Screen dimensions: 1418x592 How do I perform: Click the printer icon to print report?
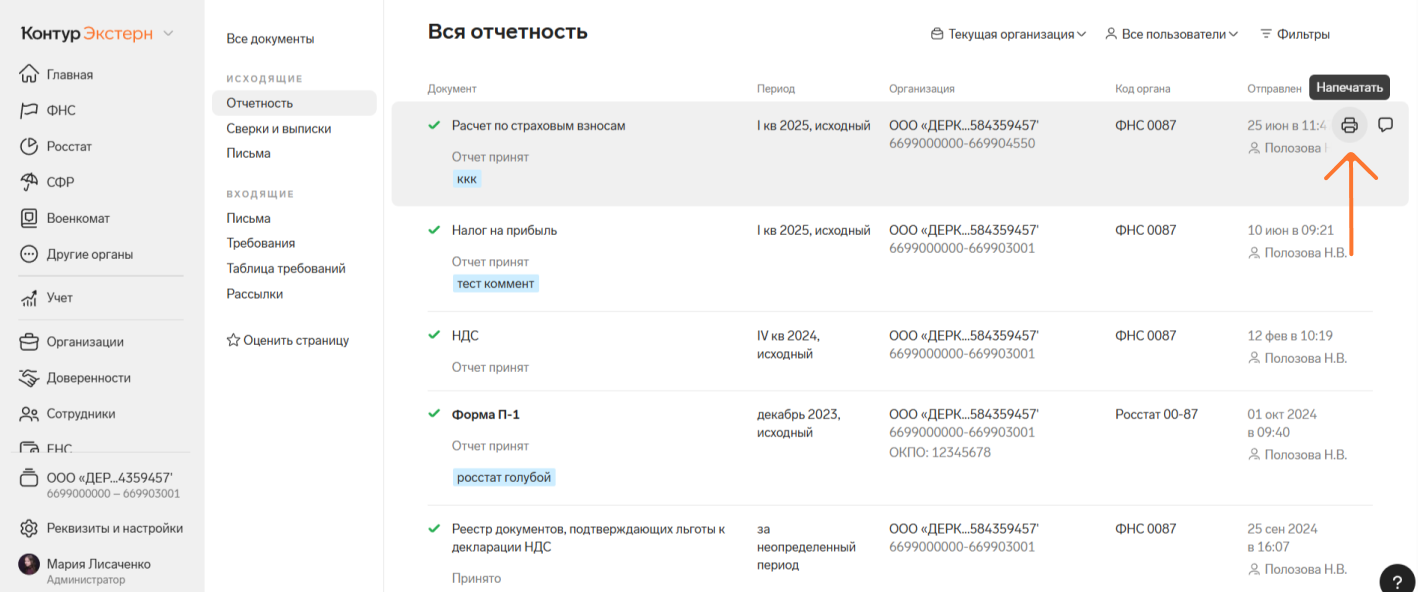(1349, 125)
